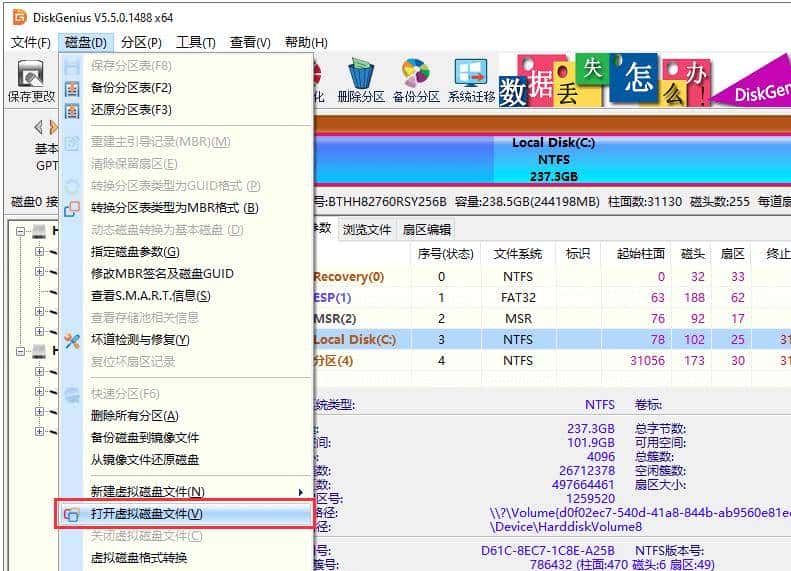Image resolution: width=791 pixels, height=571 pixels.
Task: Click the 扇区 column header
Action: click(x=731, y=254)
